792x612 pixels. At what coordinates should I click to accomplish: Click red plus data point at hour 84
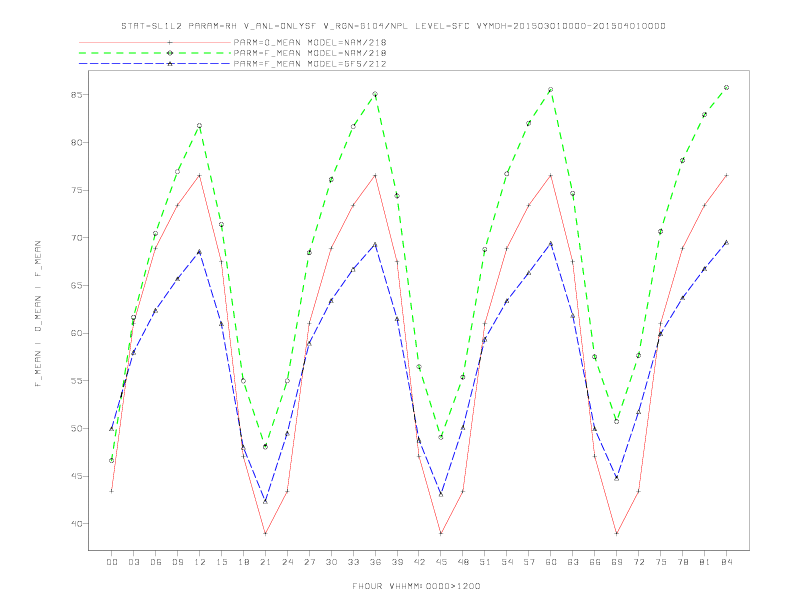(726, 175)
